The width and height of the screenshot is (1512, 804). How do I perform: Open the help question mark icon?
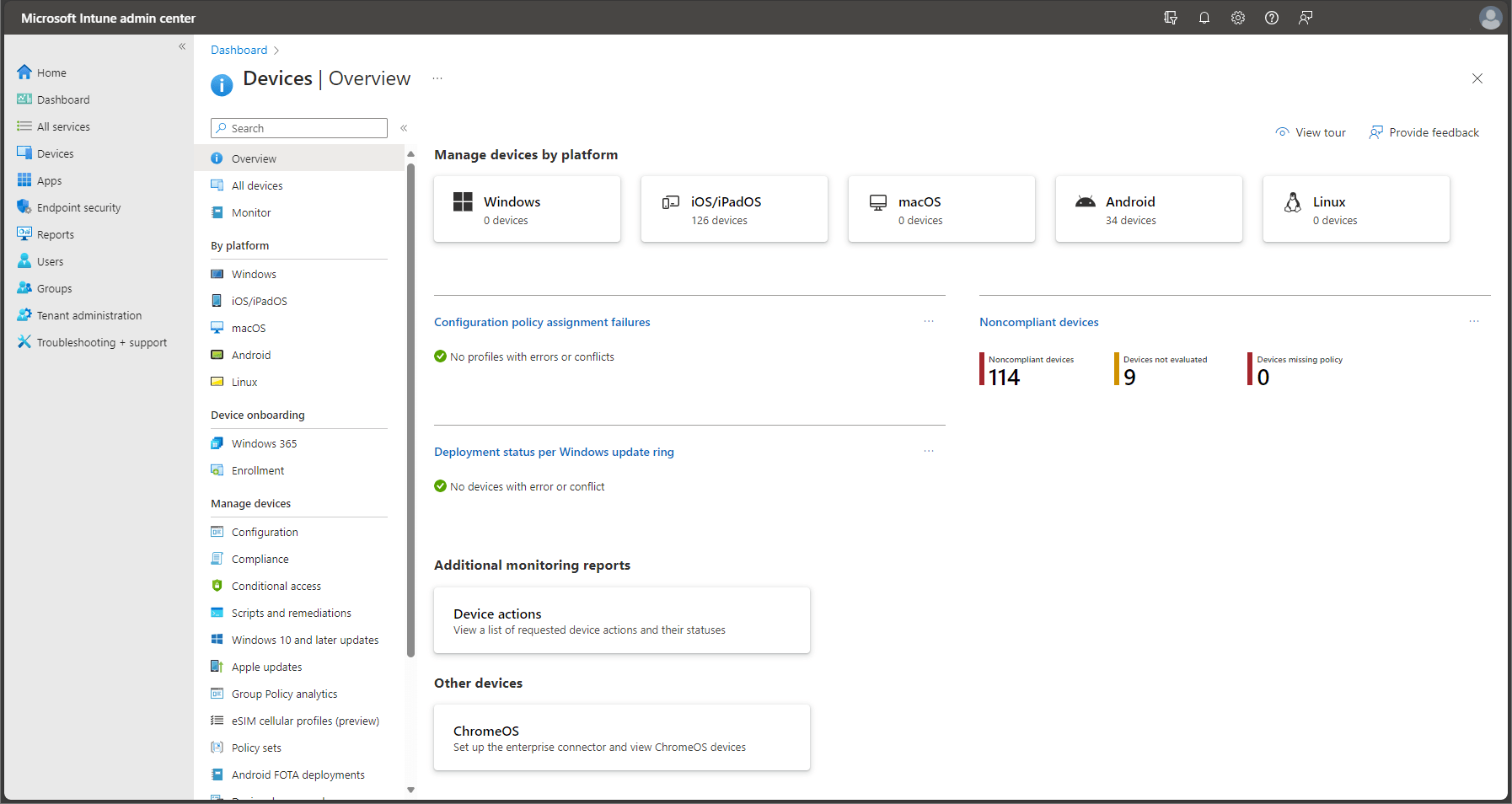click(x=1272, y=17)
